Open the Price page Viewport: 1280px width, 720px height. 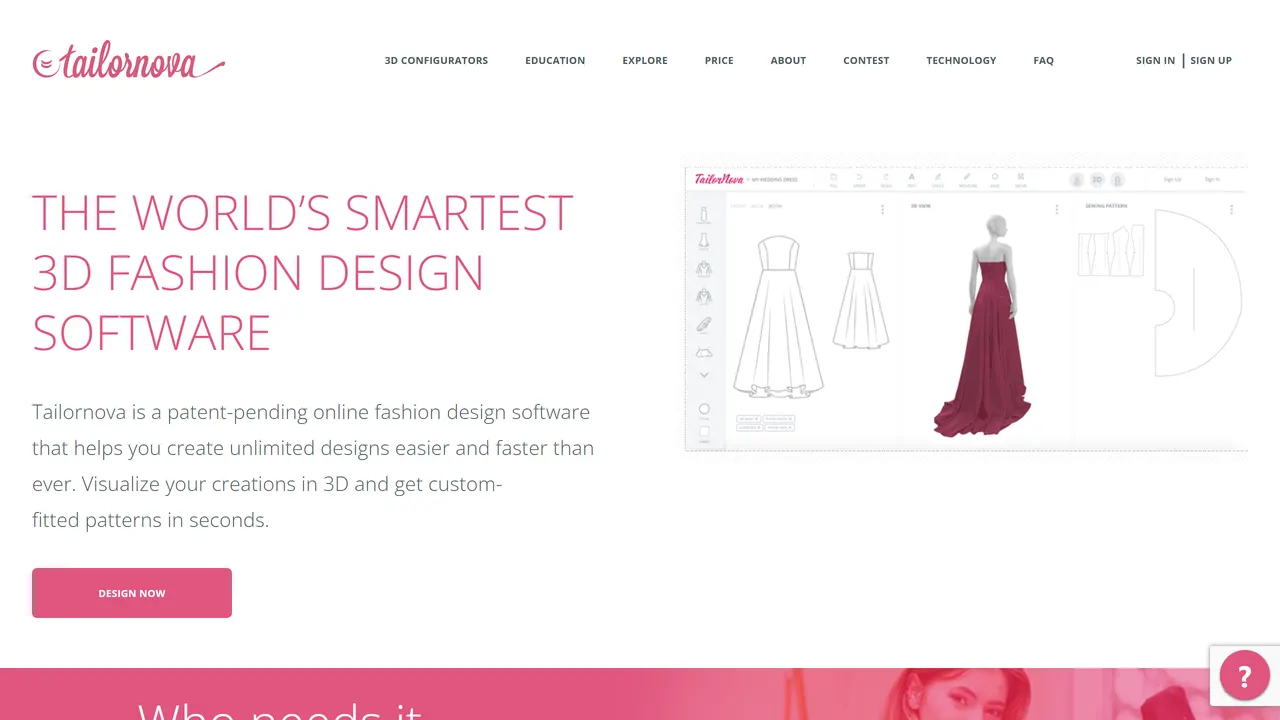pos(719,61)
